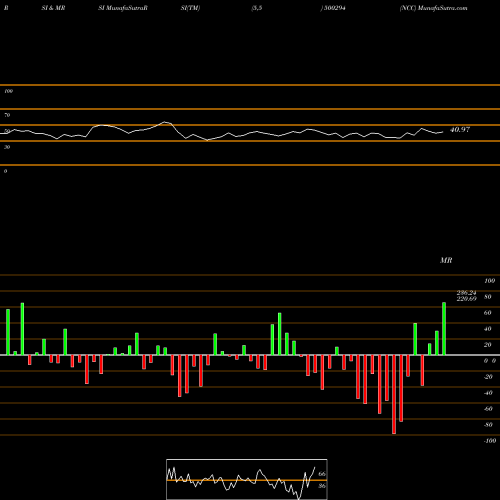This screenshot has width=500, height=500.
Task: Click the MR axis label 60
Action: pyautogui.click(x=487, y=313)
